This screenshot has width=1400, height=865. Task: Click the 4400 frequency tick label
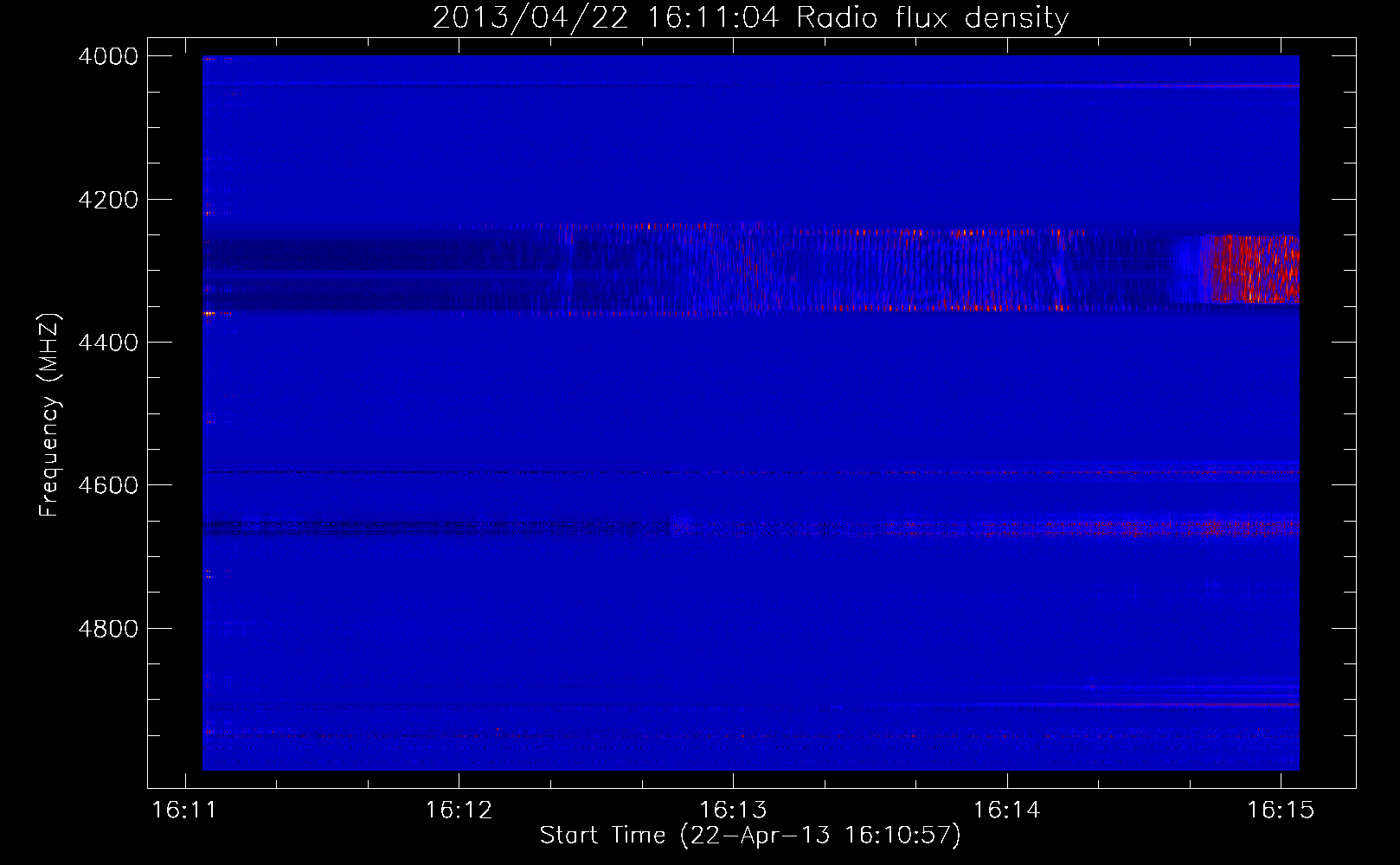pyautogui.click(x=108, y=343)
